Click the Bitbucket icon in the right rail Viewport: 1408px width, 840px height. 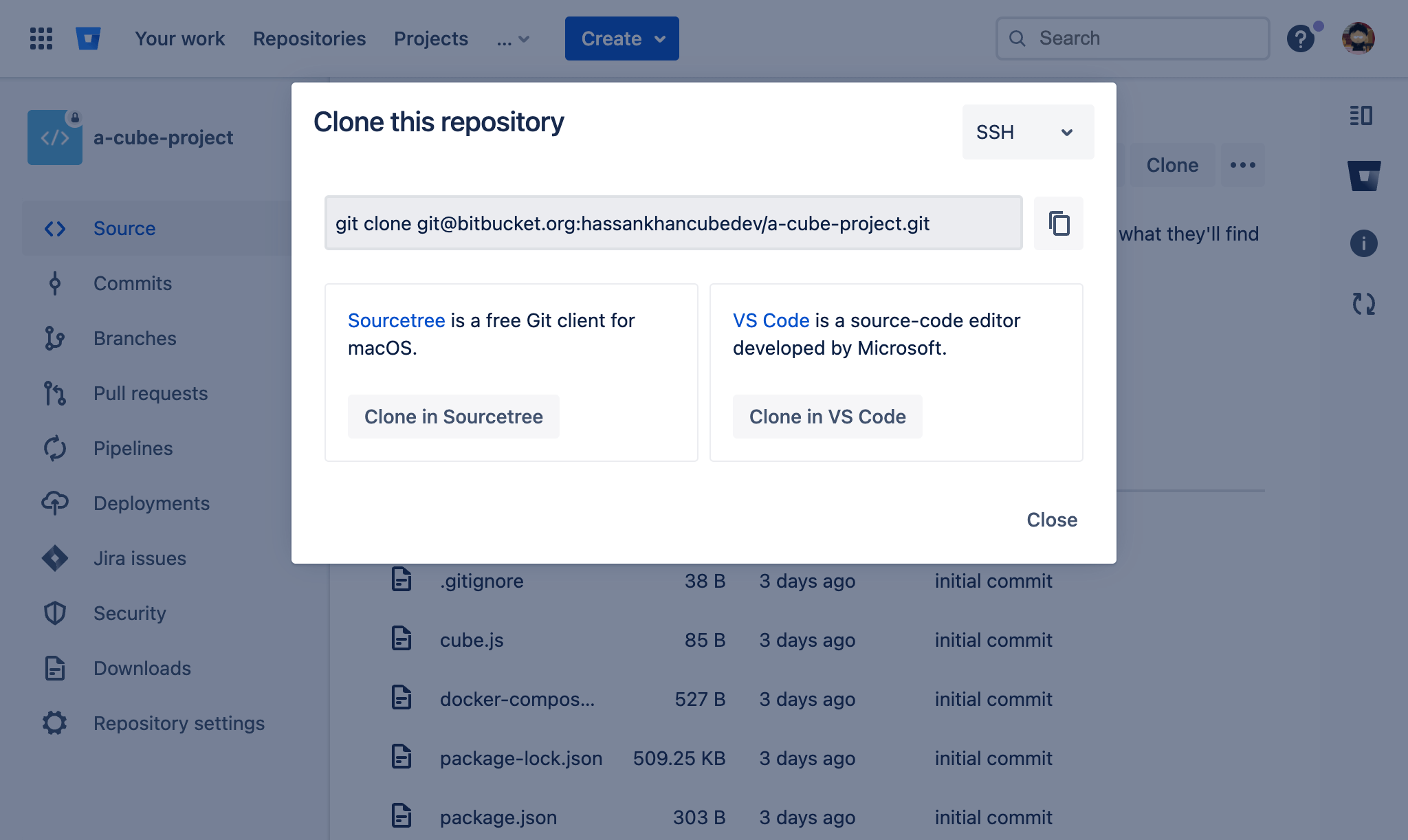tap(1364, 176)
